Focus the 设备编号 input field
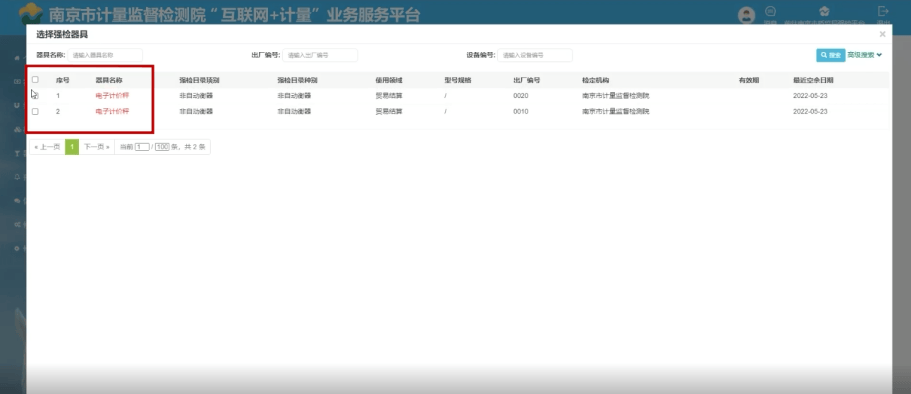This screenshot has height=394, width=911. tap(535, 55)
